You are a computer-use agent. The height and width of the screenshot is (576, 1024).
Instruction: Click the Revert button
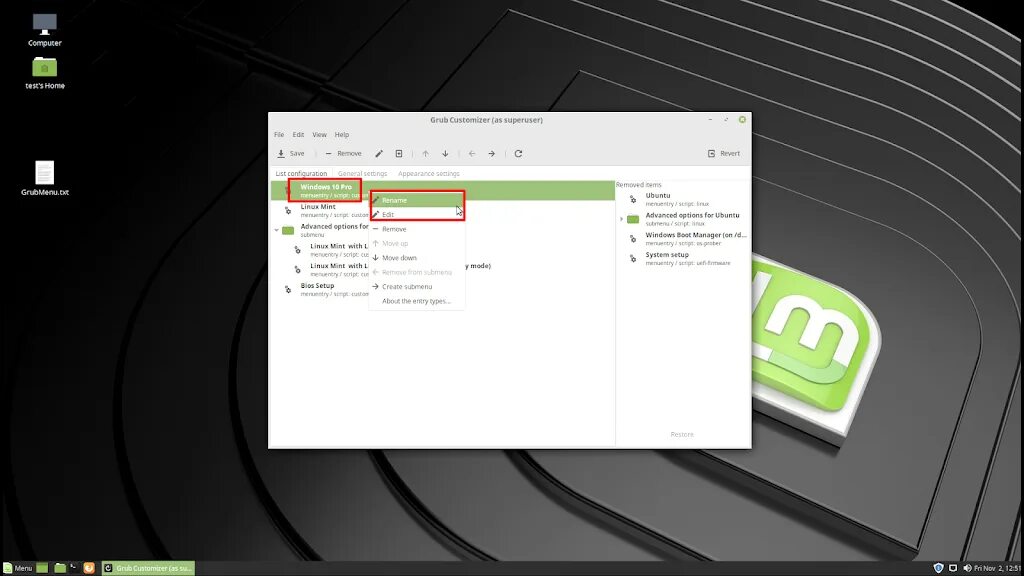click(724, 153)
